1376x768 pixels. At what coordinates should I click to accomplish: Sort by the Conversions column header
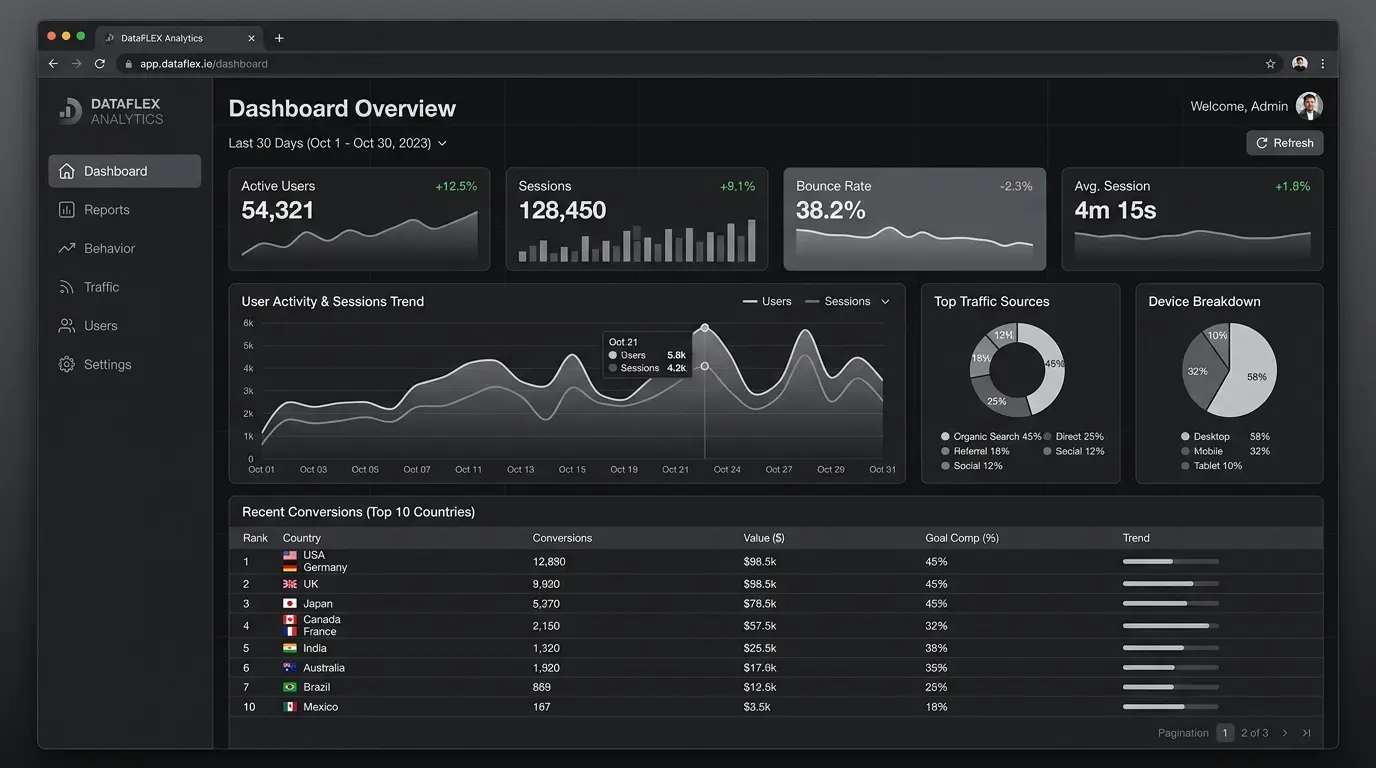click(562, 538)
